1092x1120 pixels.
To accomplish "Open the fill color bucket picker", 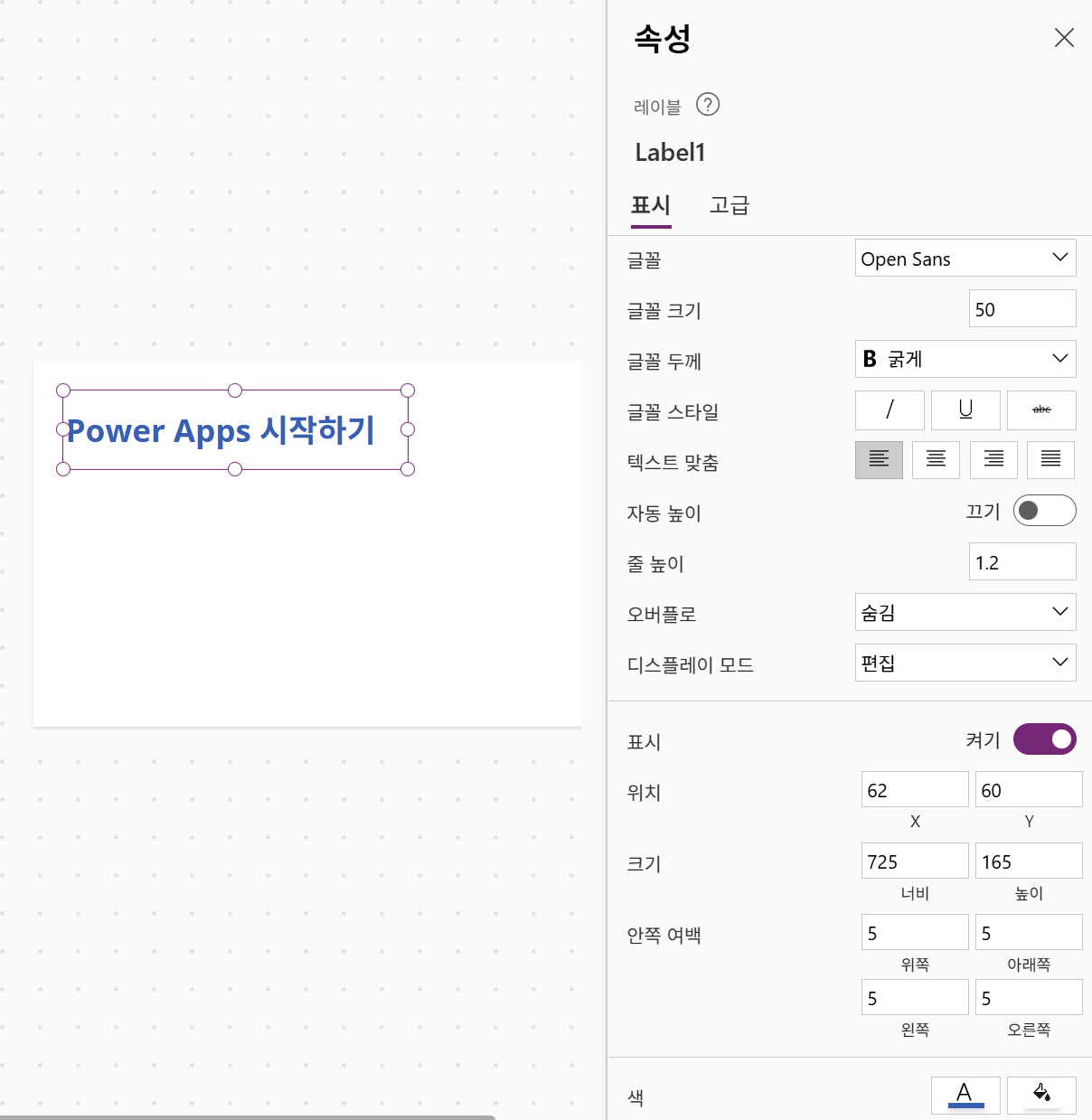I will click(1041, 1095).
